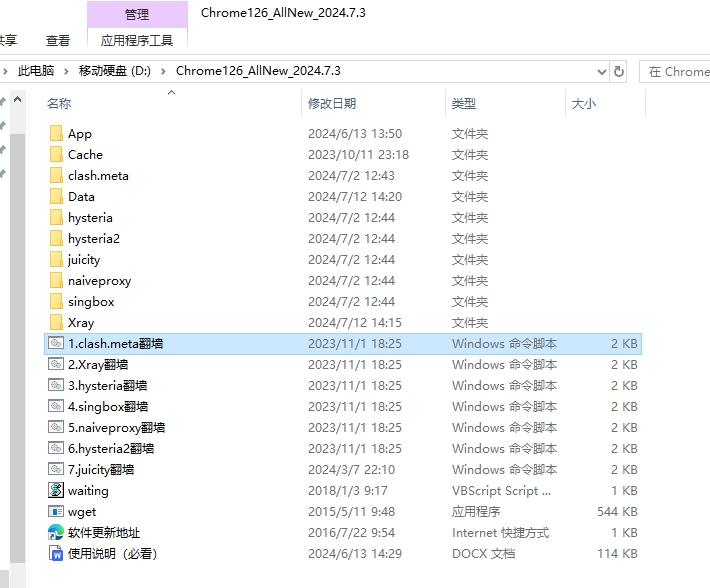Viewport: 710px width, 588px height.
Task: Navigate to 移动硬盘 (D:) in breadcrumb
Action: 115,71
